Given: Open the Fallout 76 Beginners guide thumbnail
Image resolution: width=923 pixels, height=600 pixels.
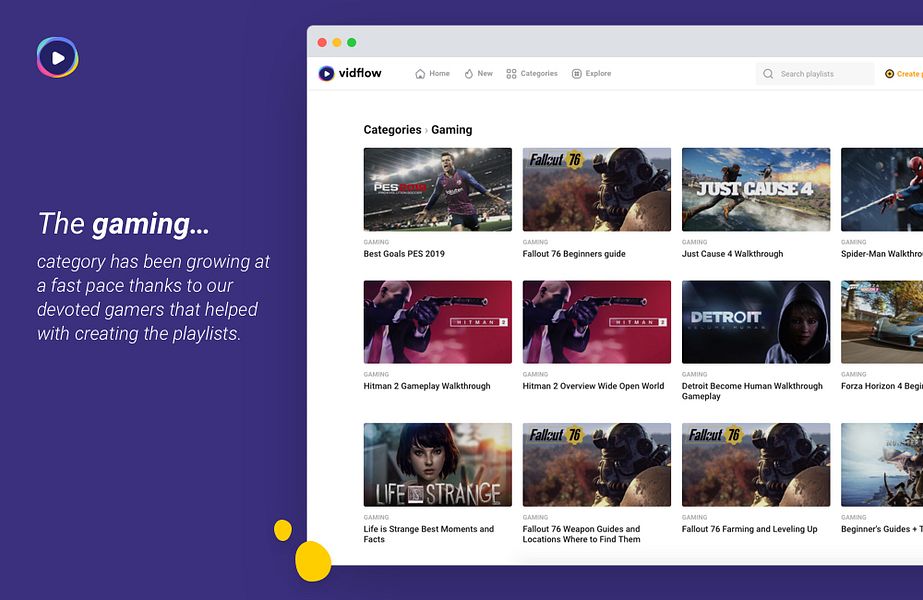Looking at the screenshot, I should point(597,190).
